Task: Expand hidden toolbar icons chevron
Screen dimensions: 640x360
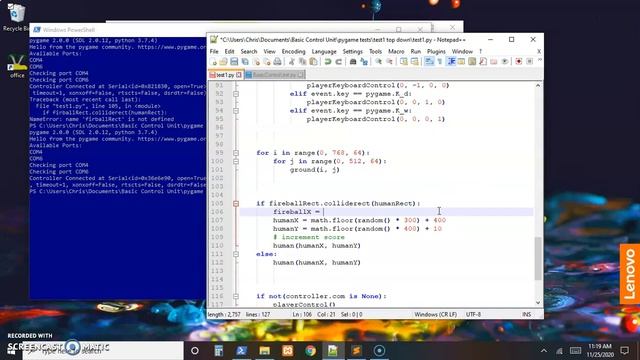Action: tap(540, 60)
